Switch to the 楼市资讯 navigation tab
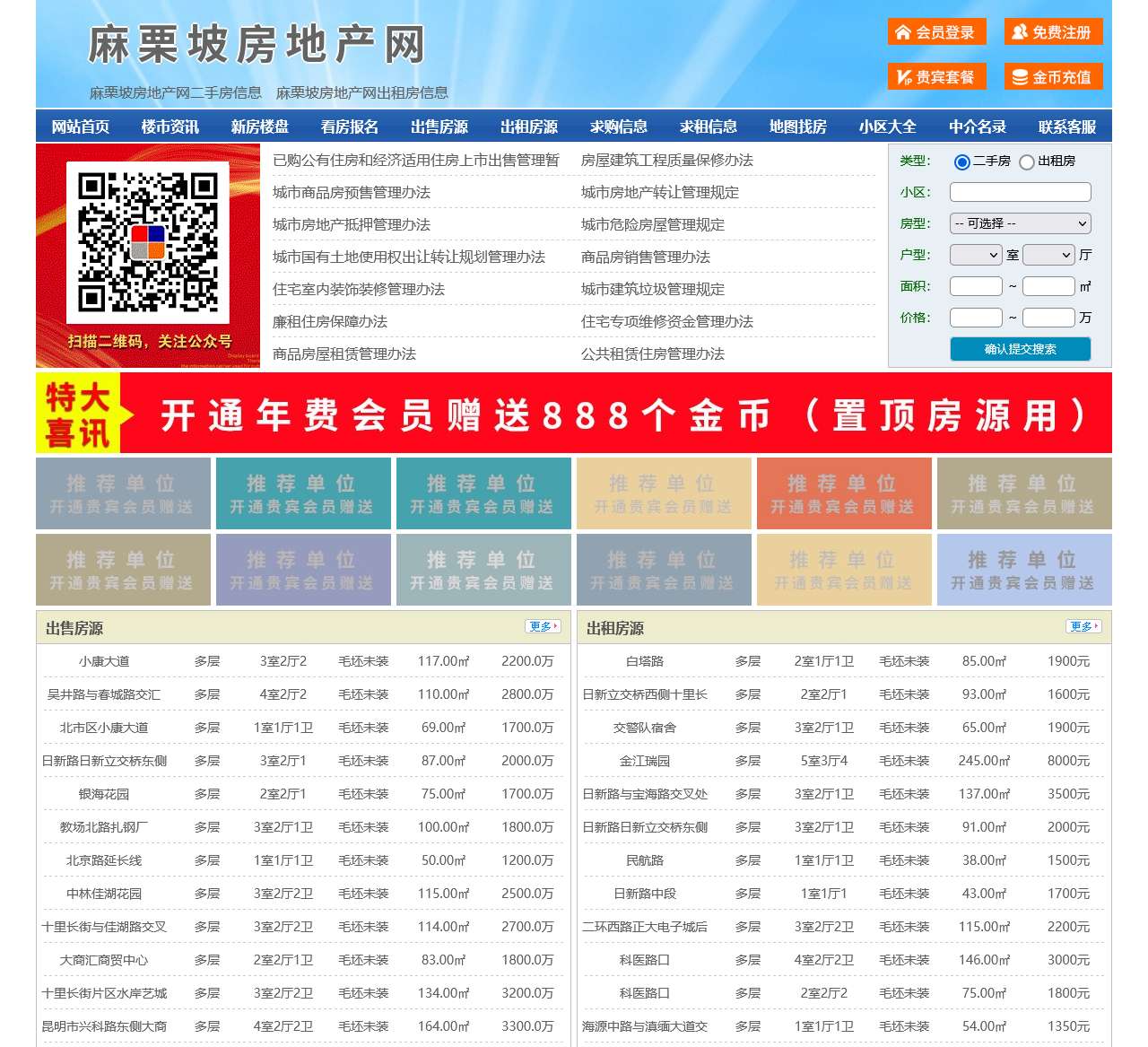Screen dimensions: 1148x1047 click(170, 127)
